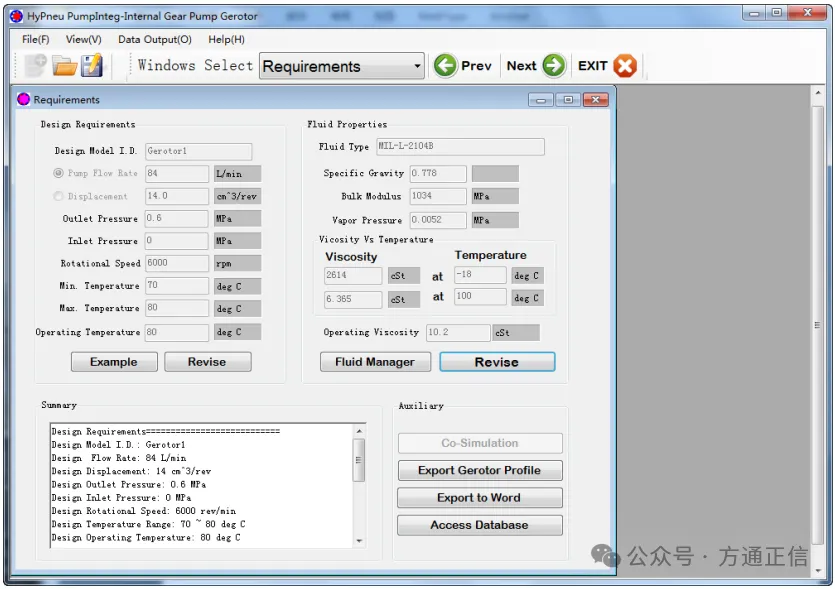Click the Summary scrollbar thumb
The image size is (835, 589).
[359, 460]
